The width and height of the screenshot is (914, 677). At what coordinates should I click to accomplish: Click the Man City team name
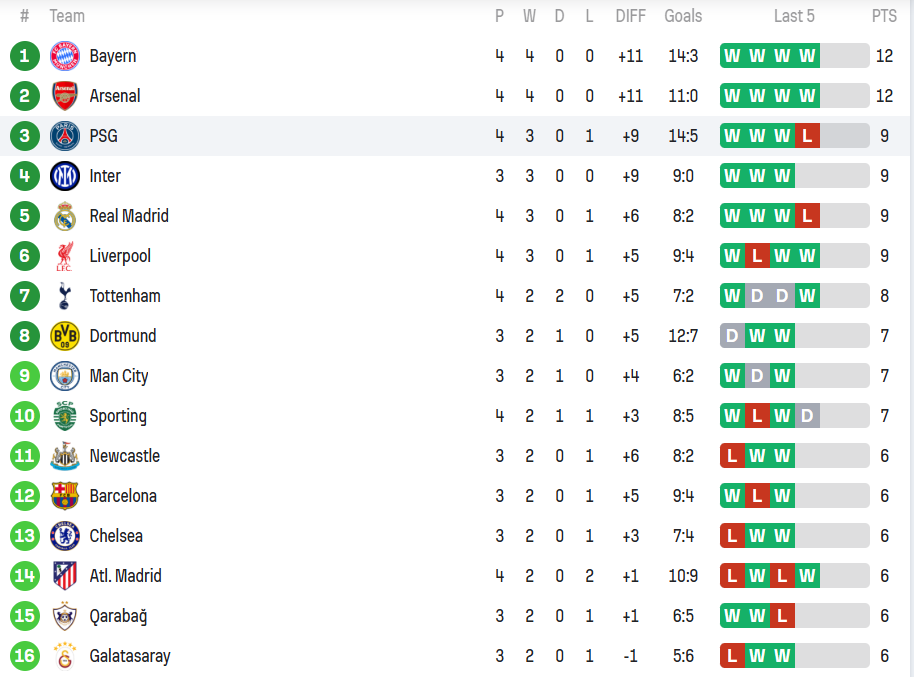[x=119, y=376]
